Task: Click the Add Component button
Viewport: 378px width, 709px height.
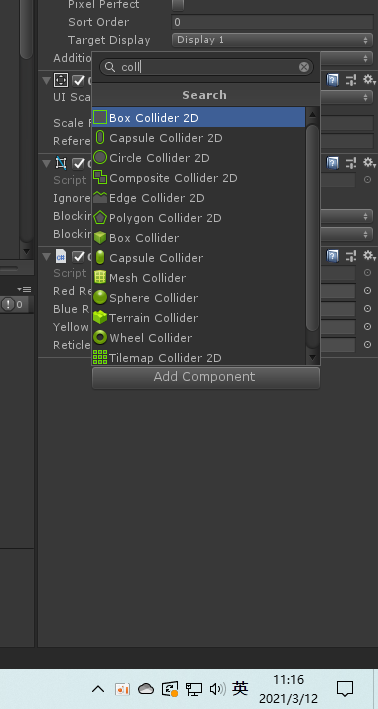Action: [x=206, y=377]
